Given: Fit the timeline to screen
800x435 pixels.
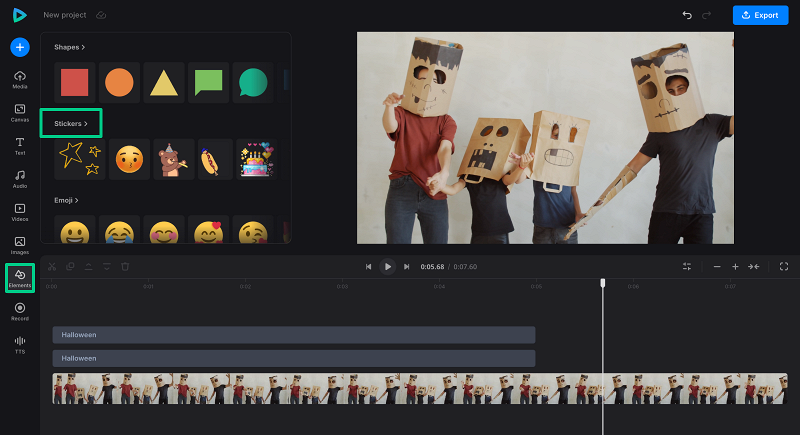Looking at the screenshot, I should (754, 267).
